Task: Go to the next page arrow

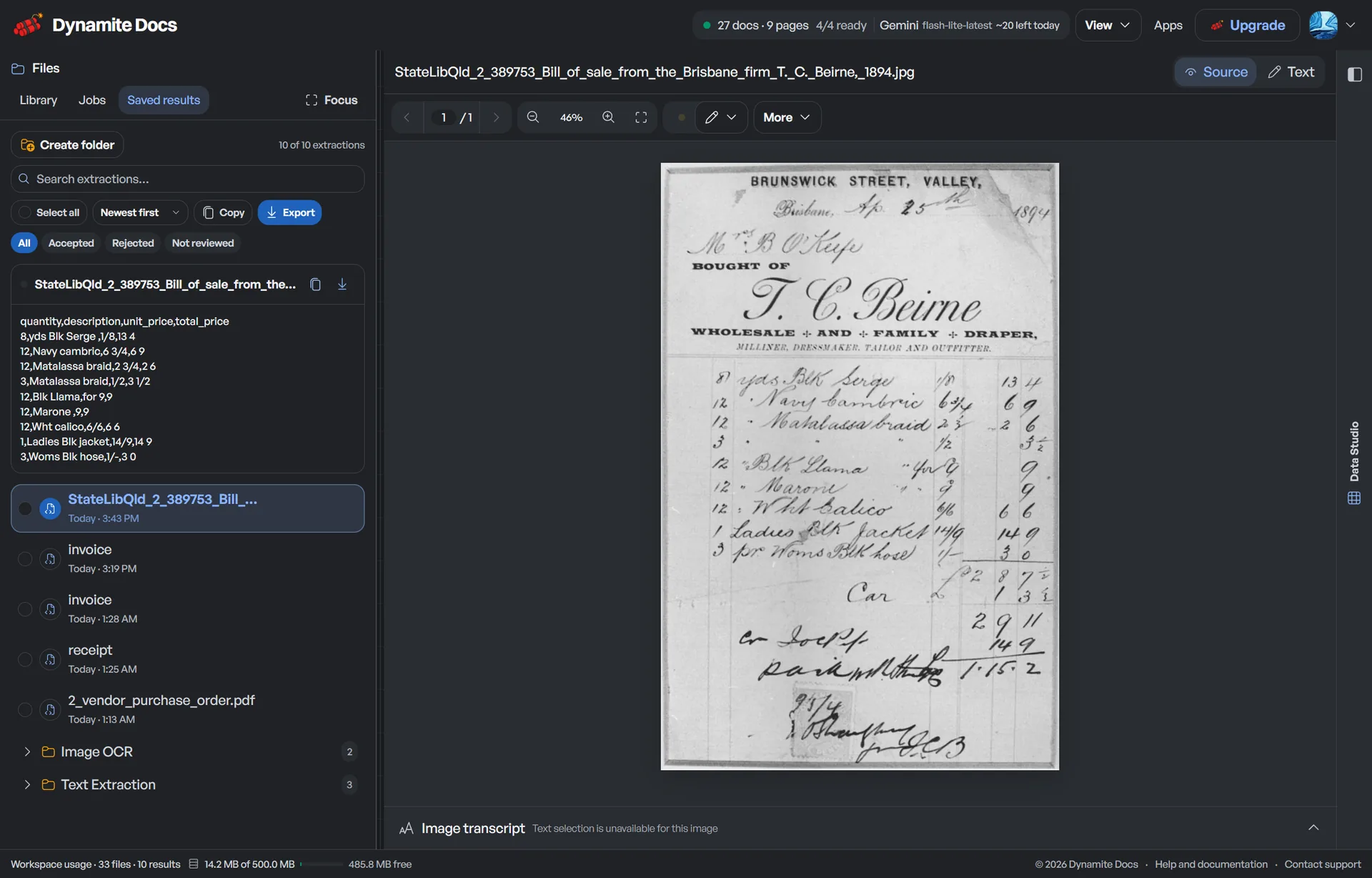Action: 496,117
